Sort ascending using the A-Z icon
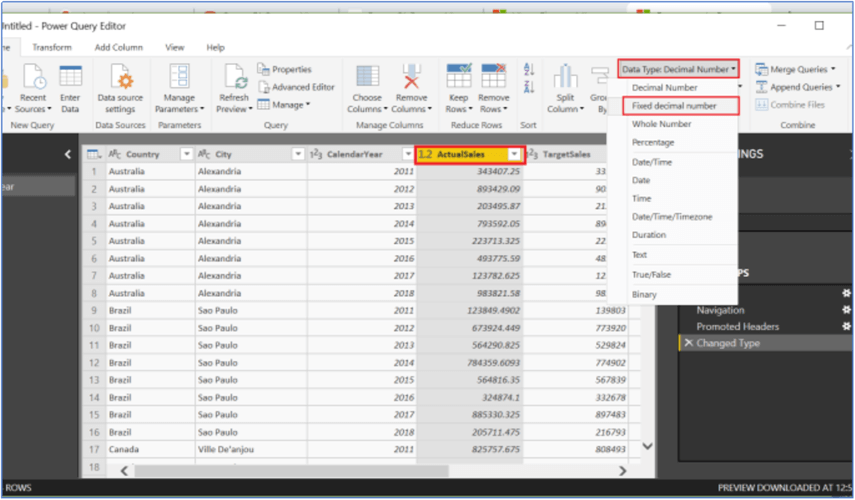The image size is (855, 500). (529, 71)
